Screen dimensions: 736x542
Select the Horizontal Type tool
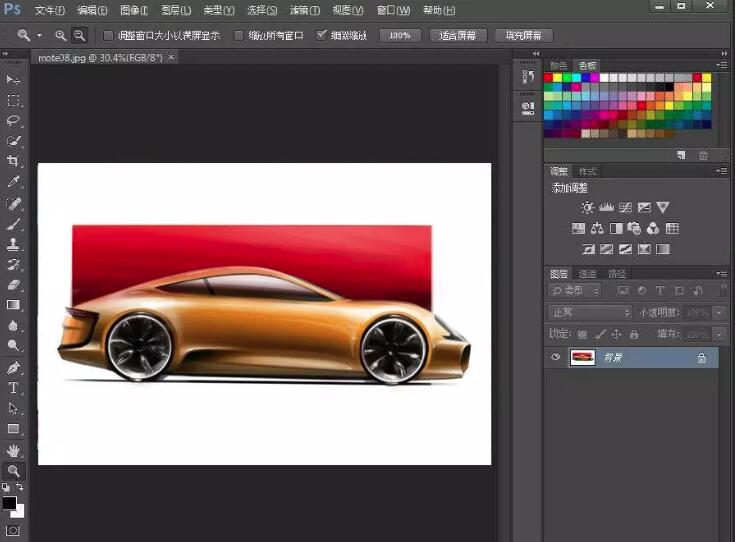[x=14, y=387]
